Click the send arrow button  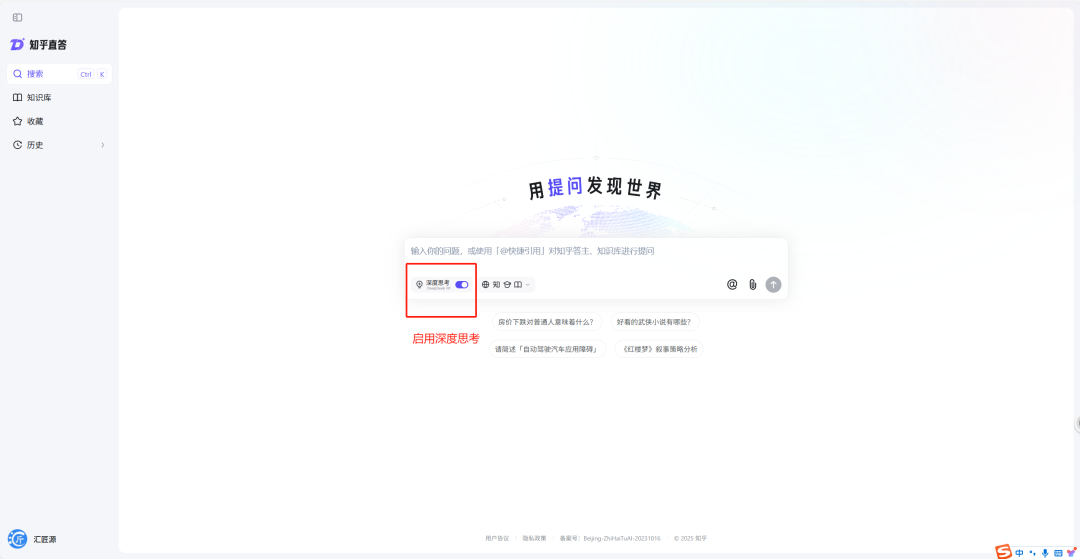pyautogui.click(x=773, y=284)
